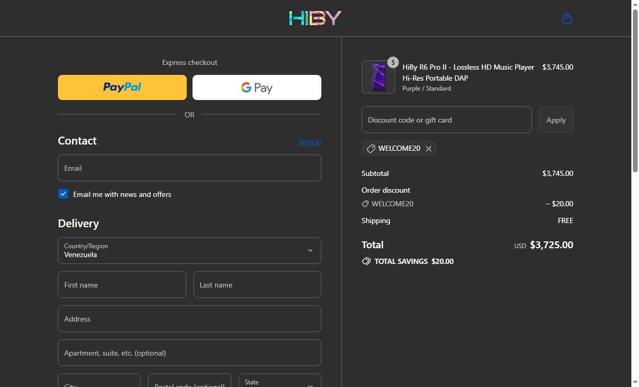Click the Subtotal $3,745.00 value
The height and width of the screenshot is (387, 639).
[557, 174]
